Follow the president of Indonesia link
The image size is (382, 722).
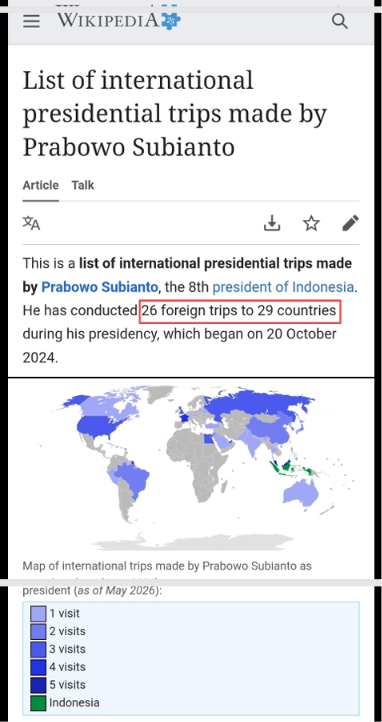click(x=283, y=287)
